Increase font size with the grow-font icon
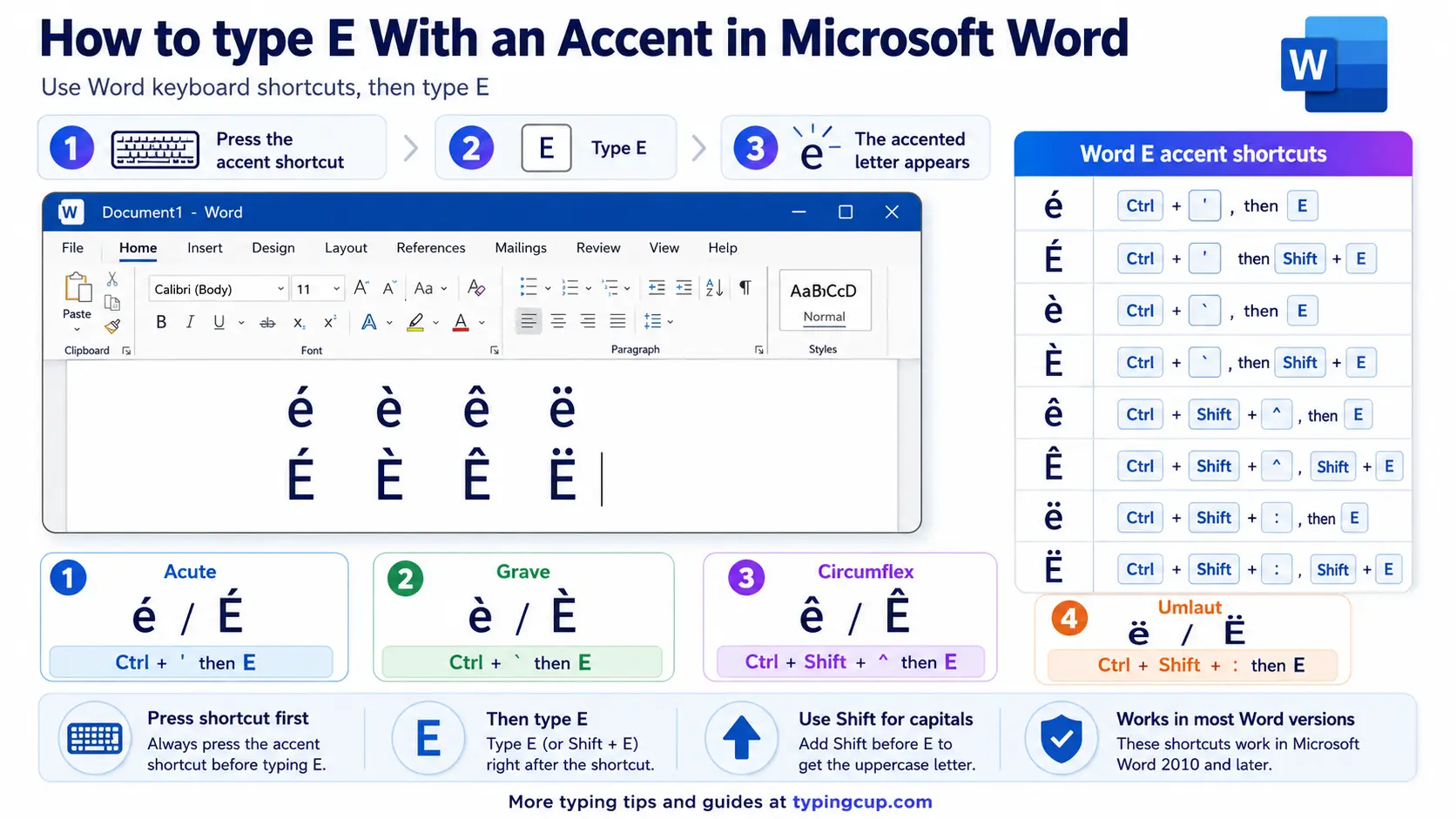The height and width of the screenshot is (819, 1456). [x=361, y=288]
